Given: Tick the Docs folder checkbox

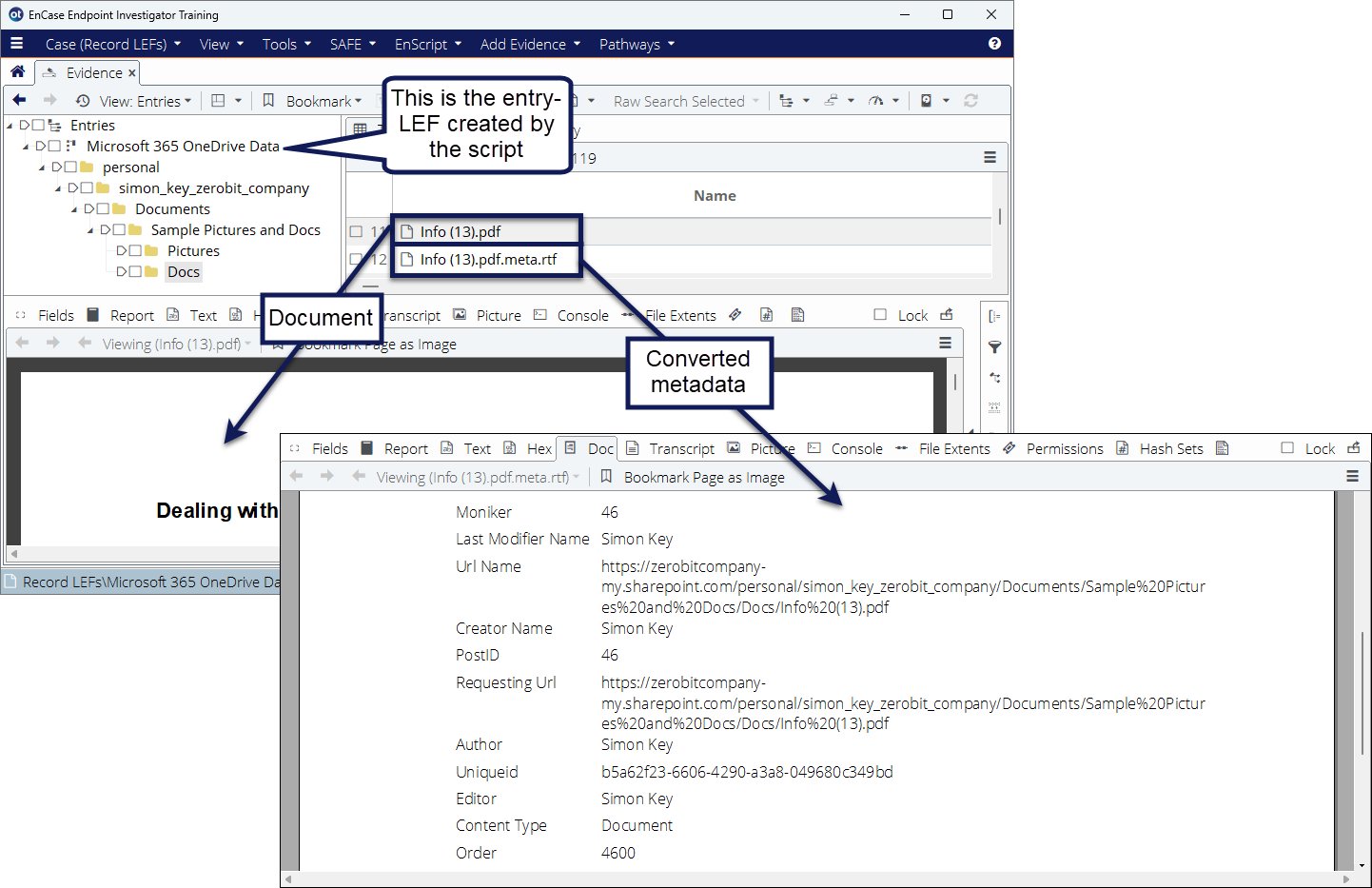Looking at the screenshot, I should coord(135,271).
